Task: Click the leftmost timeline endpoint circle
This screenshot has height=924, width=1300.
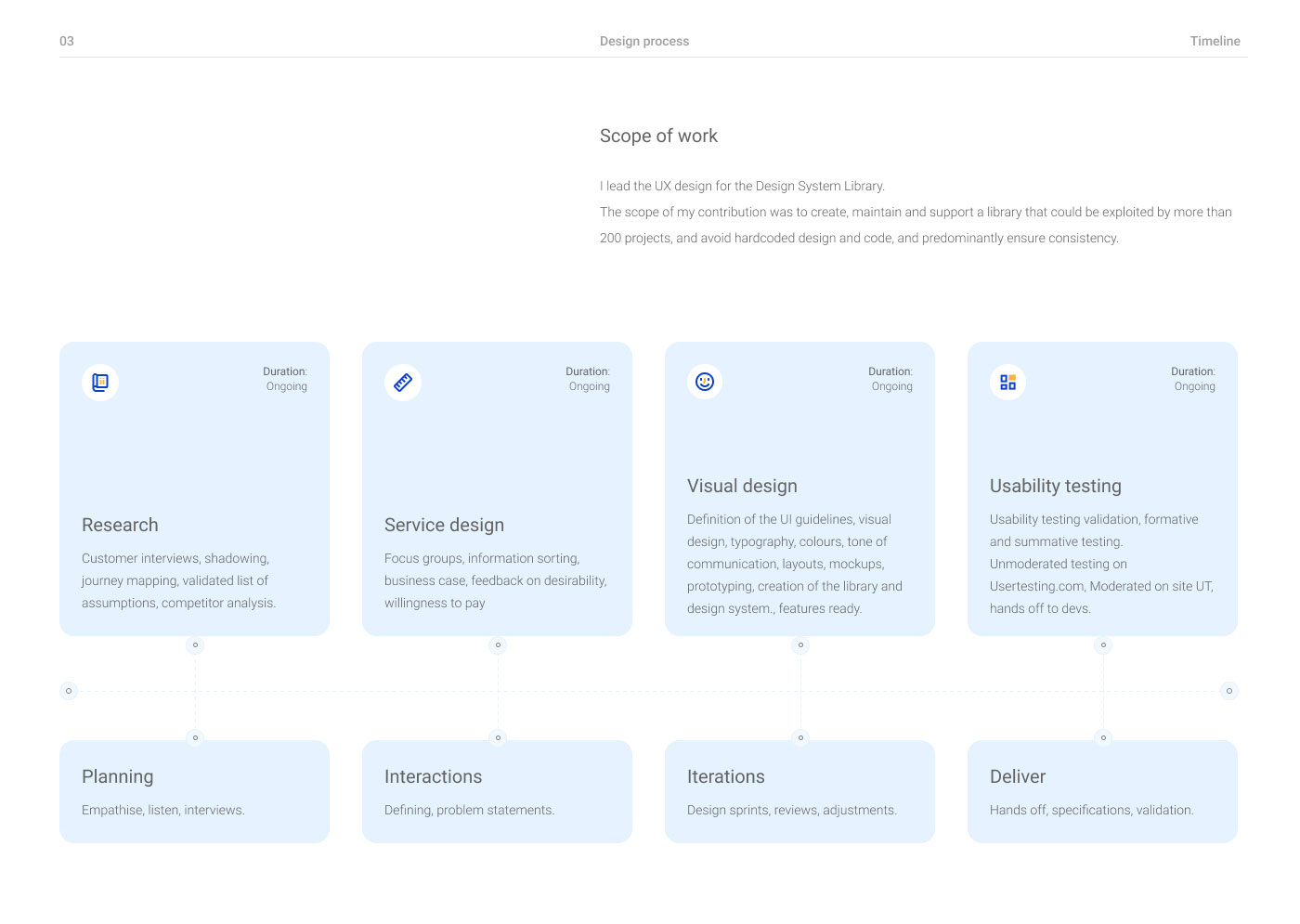Action: (x=69, y=691)
